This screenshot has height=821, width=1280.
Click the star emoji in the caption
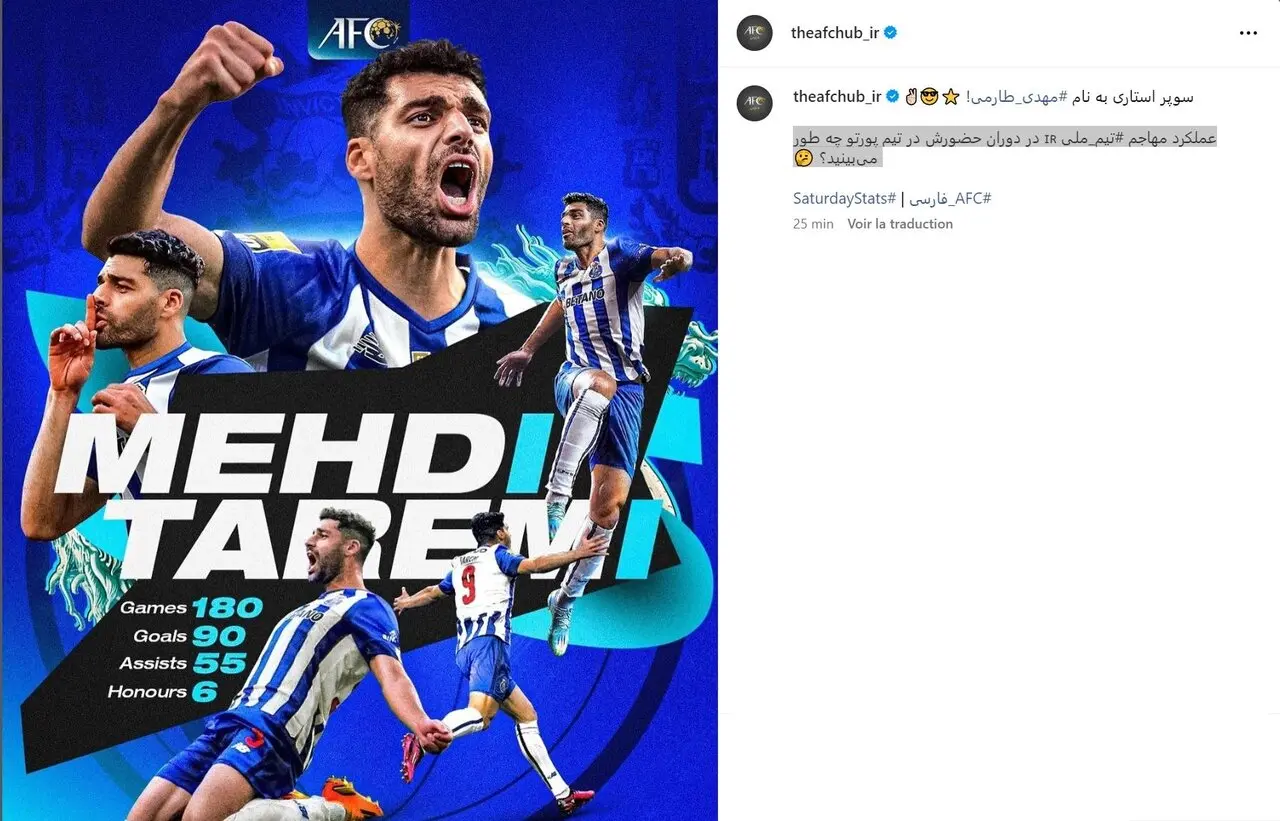tap(951, 97)
